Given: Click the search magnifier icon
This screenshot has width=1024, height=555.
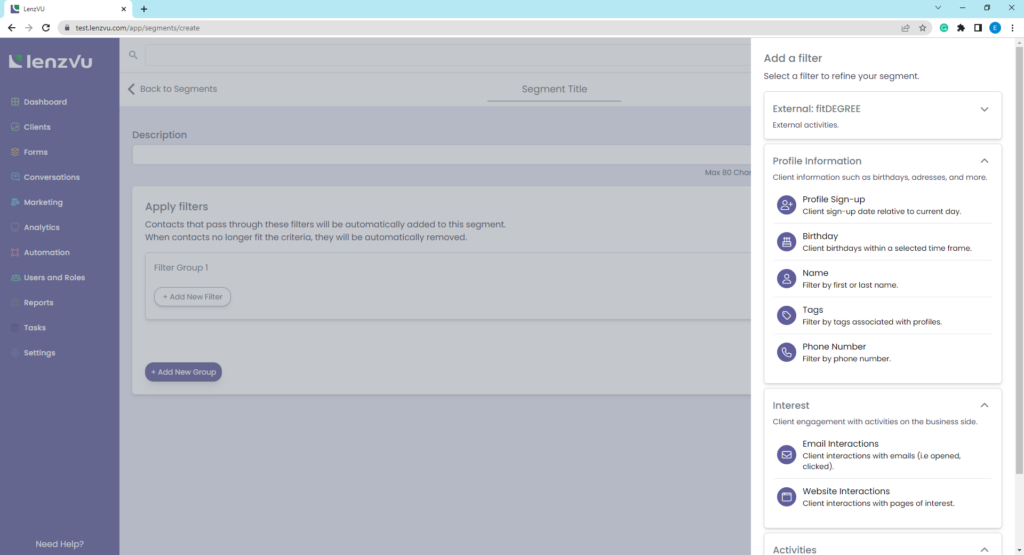Looking at the screenshot, I should [x=133, y=55].
